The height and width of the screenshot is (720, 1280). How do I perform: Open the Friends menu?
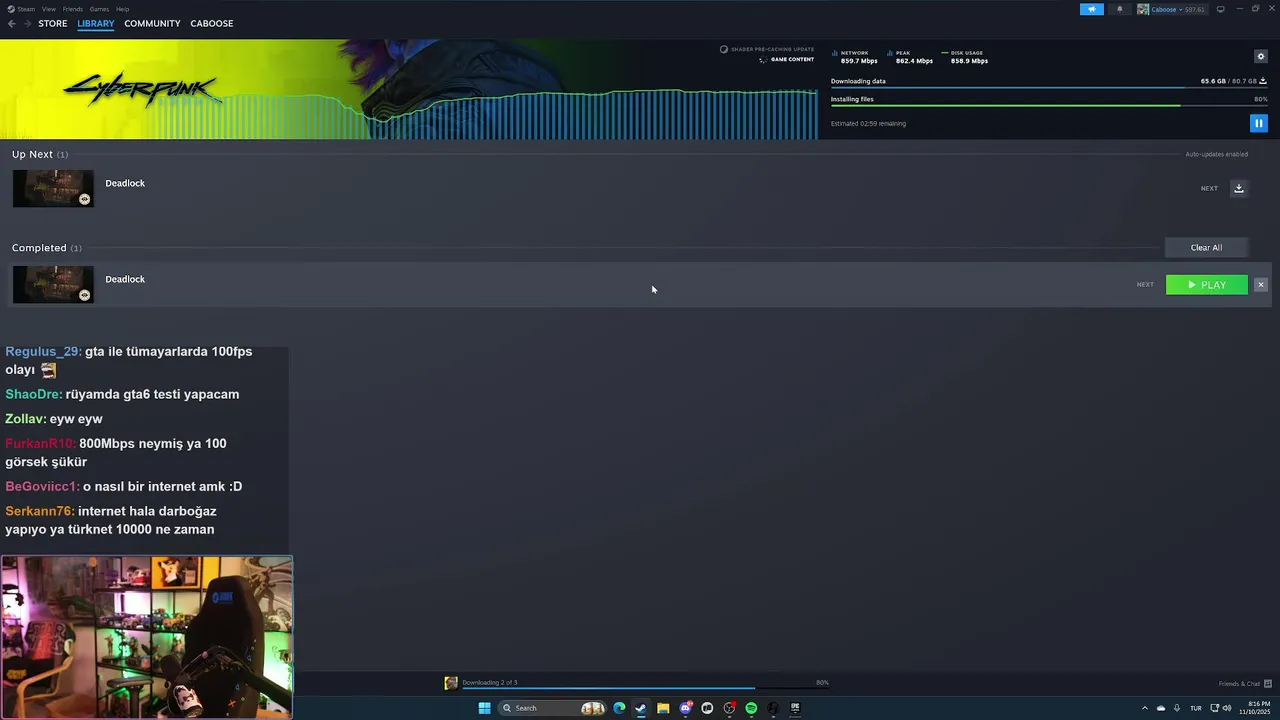coord(73,9)
